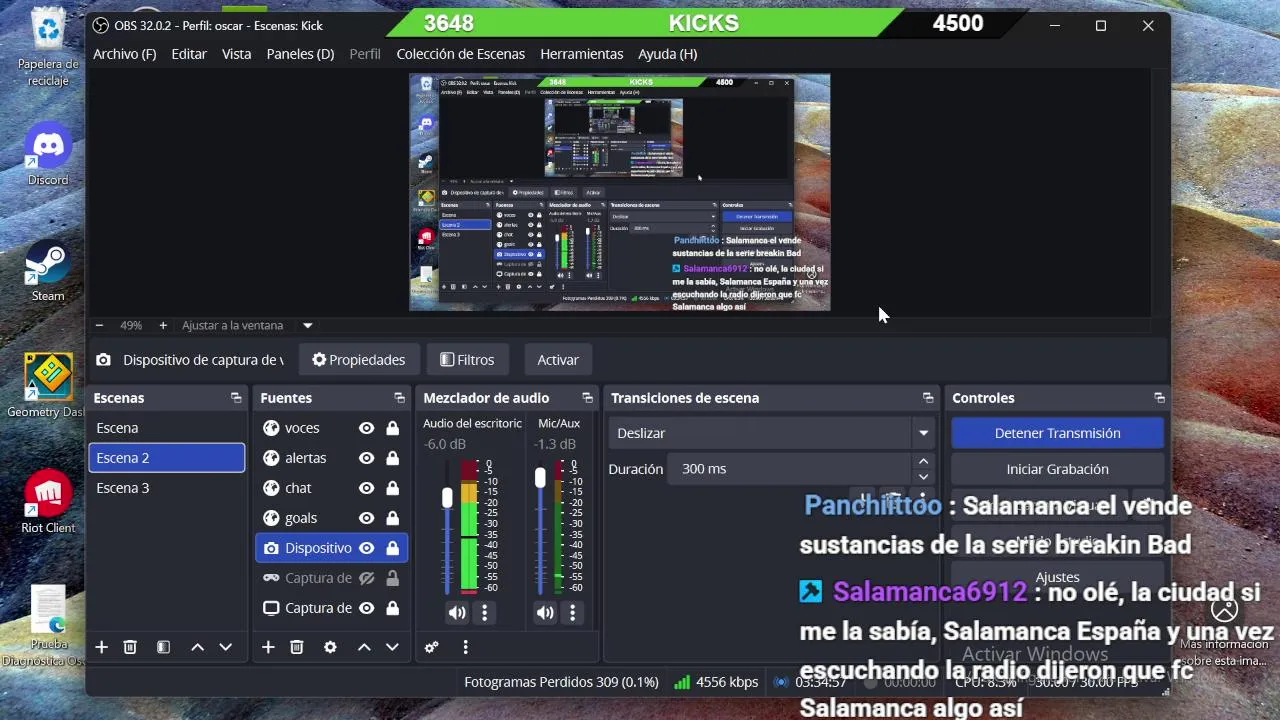Open the Archivo menu
Screen dimensions: 1280x720
[x=125, y=54]
